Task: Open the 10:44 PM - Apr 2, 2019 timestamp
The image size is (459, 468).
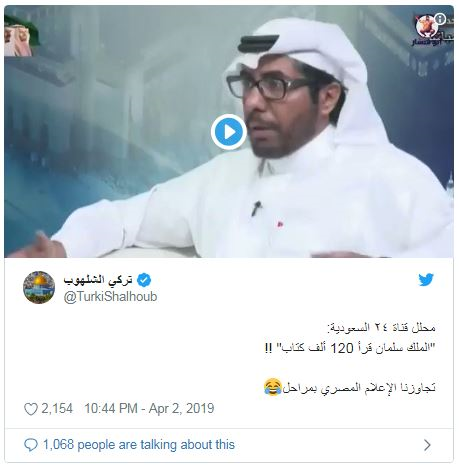Action: click(x=149, y=408)
